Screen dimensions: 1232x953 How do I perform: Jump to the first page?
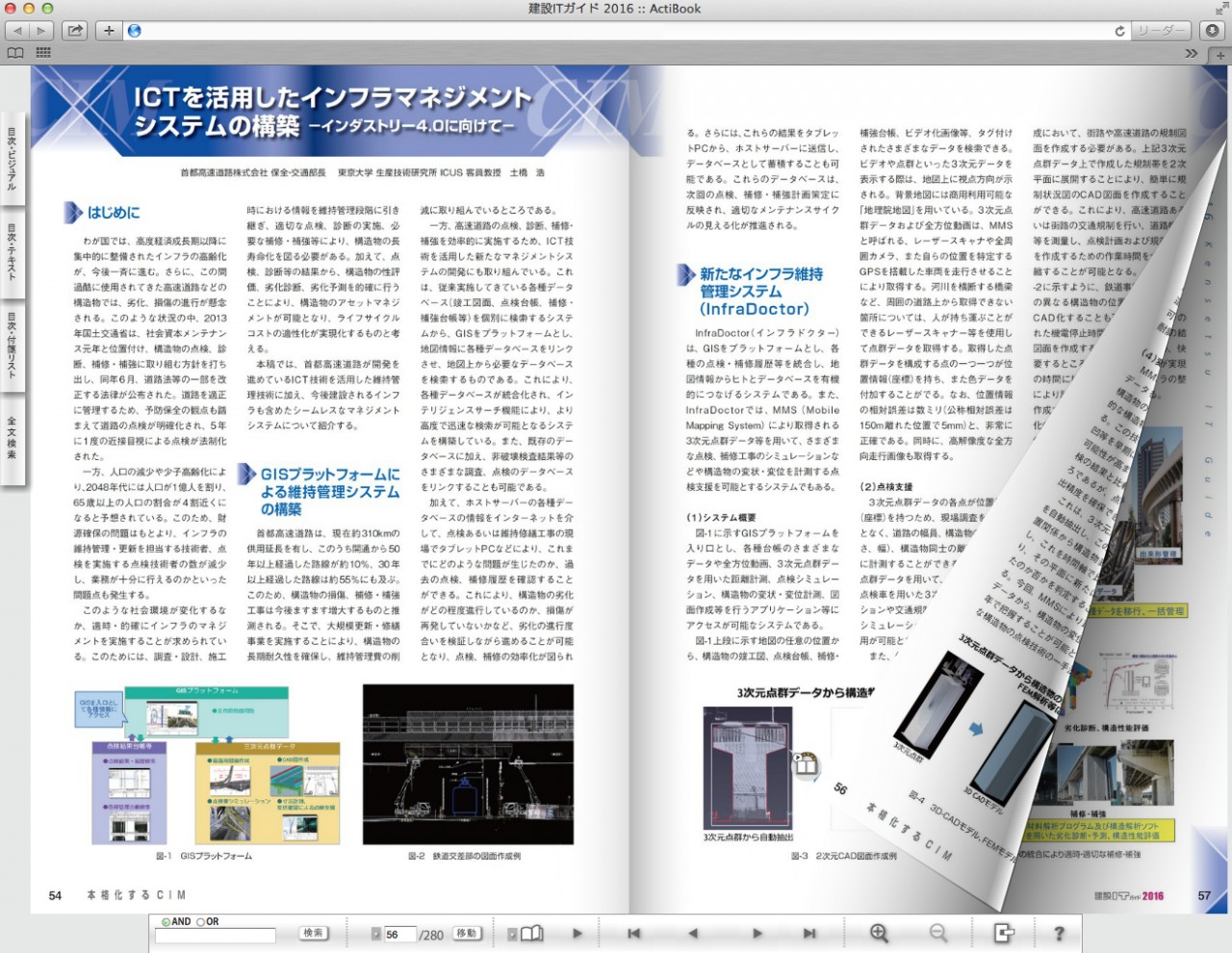click(633, 933)
